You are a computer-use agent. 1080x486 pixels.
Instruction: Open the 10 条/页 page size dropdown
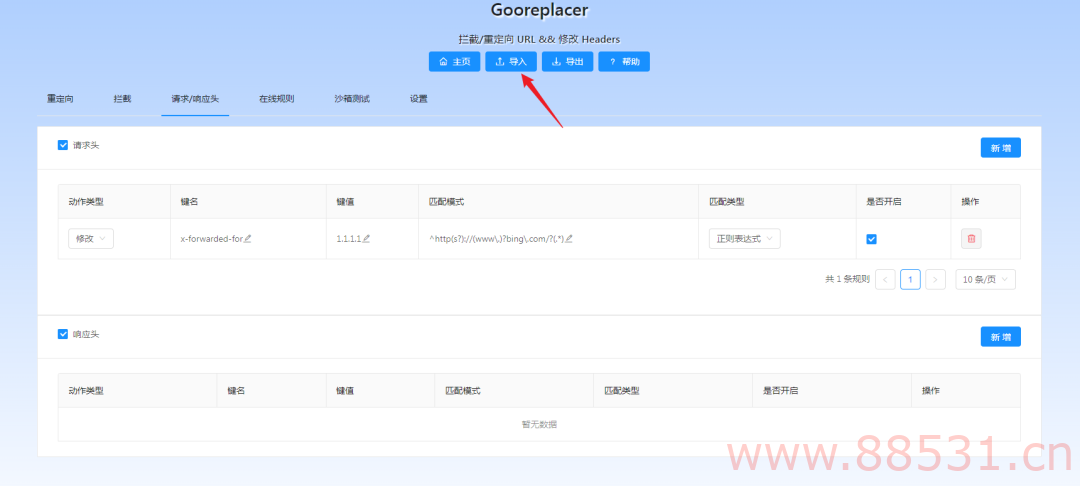[985, 279]
